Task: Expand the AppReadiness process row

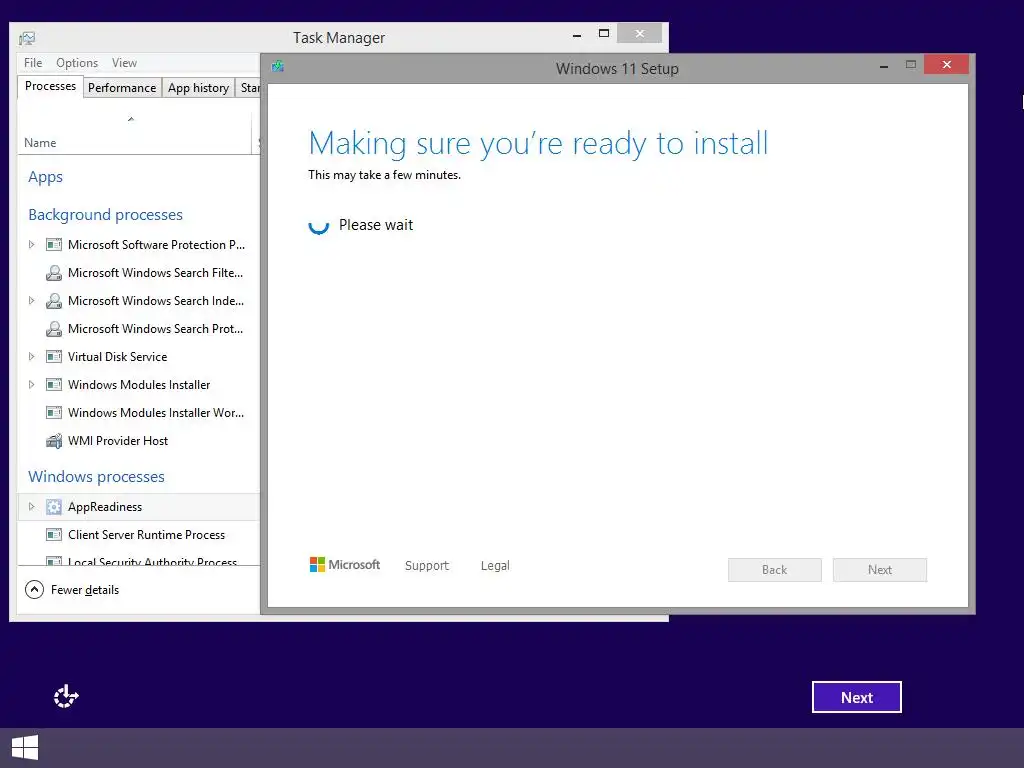Action: [31, 507]
